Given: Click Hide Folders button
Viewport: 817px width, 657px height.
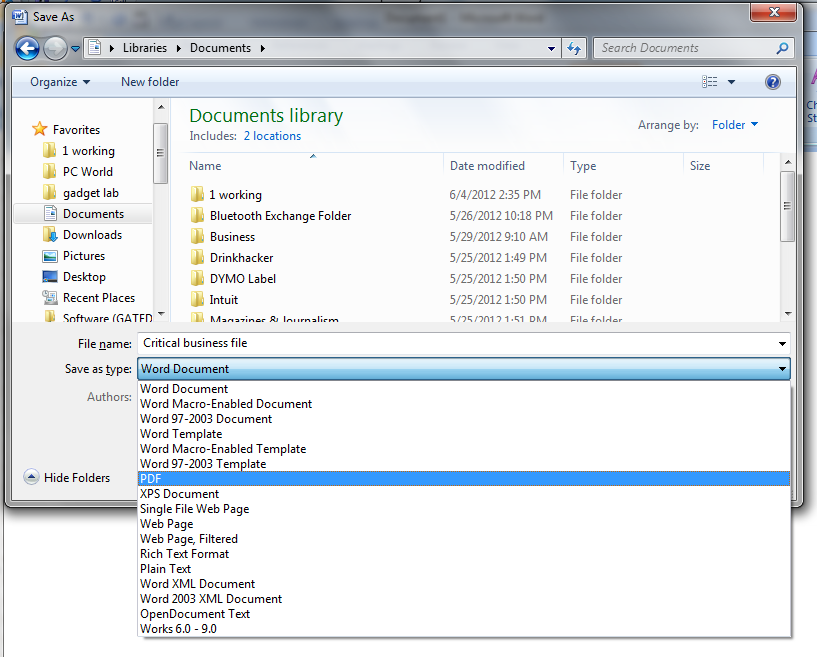Looking at the screenshot, I should 66,478.
